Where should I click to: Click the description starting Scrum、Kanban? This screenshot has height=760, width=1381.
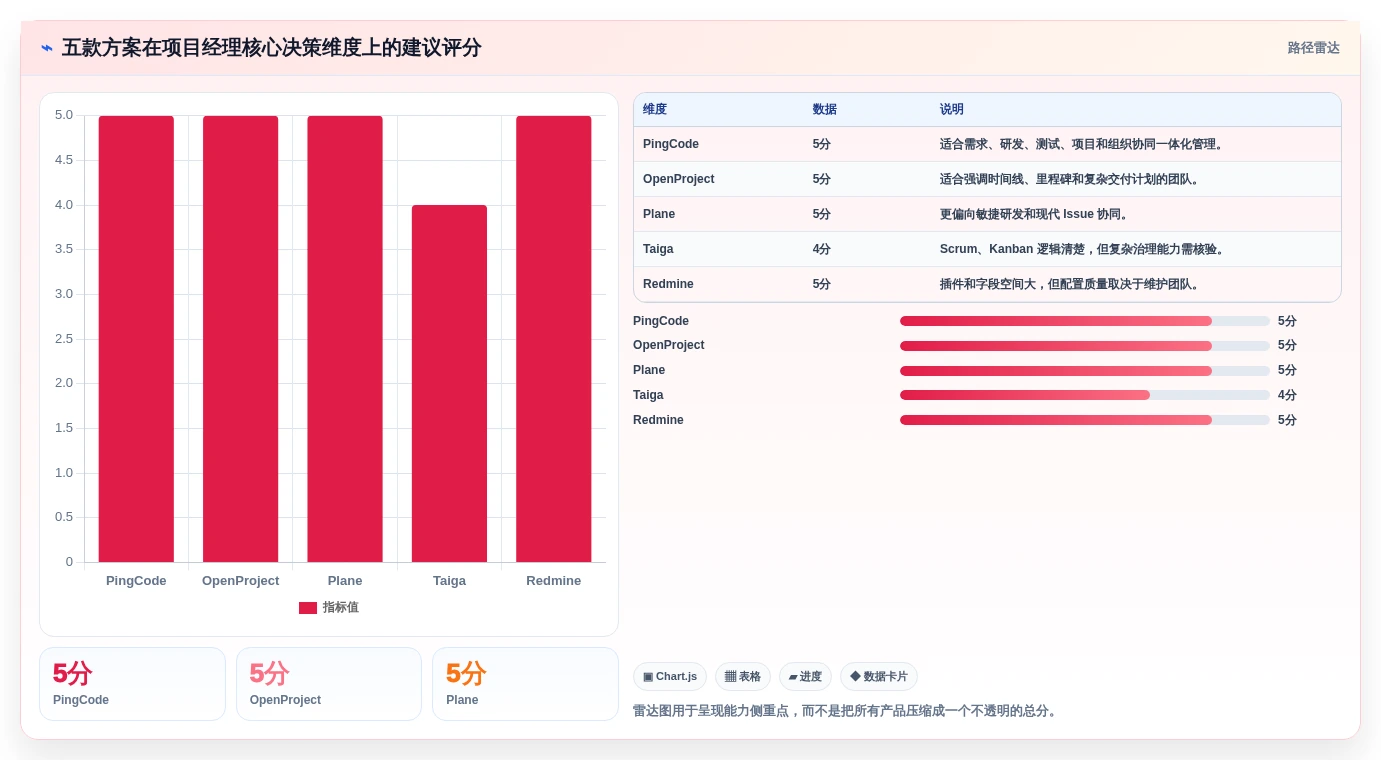(x=1083, y=249)
